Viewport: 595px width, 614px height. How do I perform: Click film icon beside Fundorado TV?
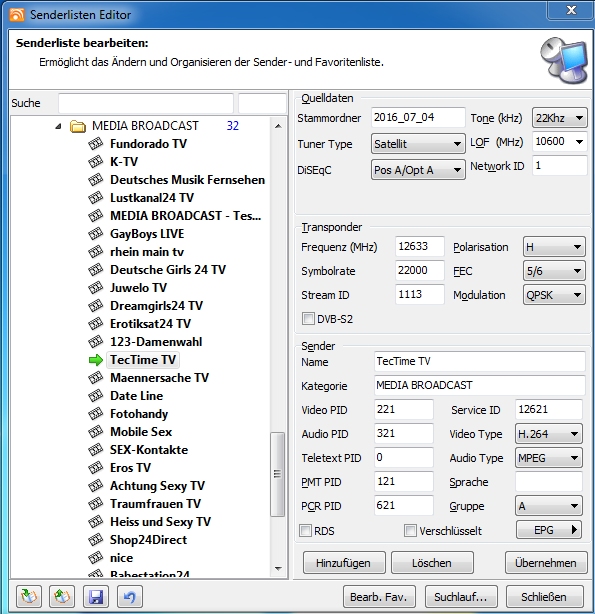(95, 144)
